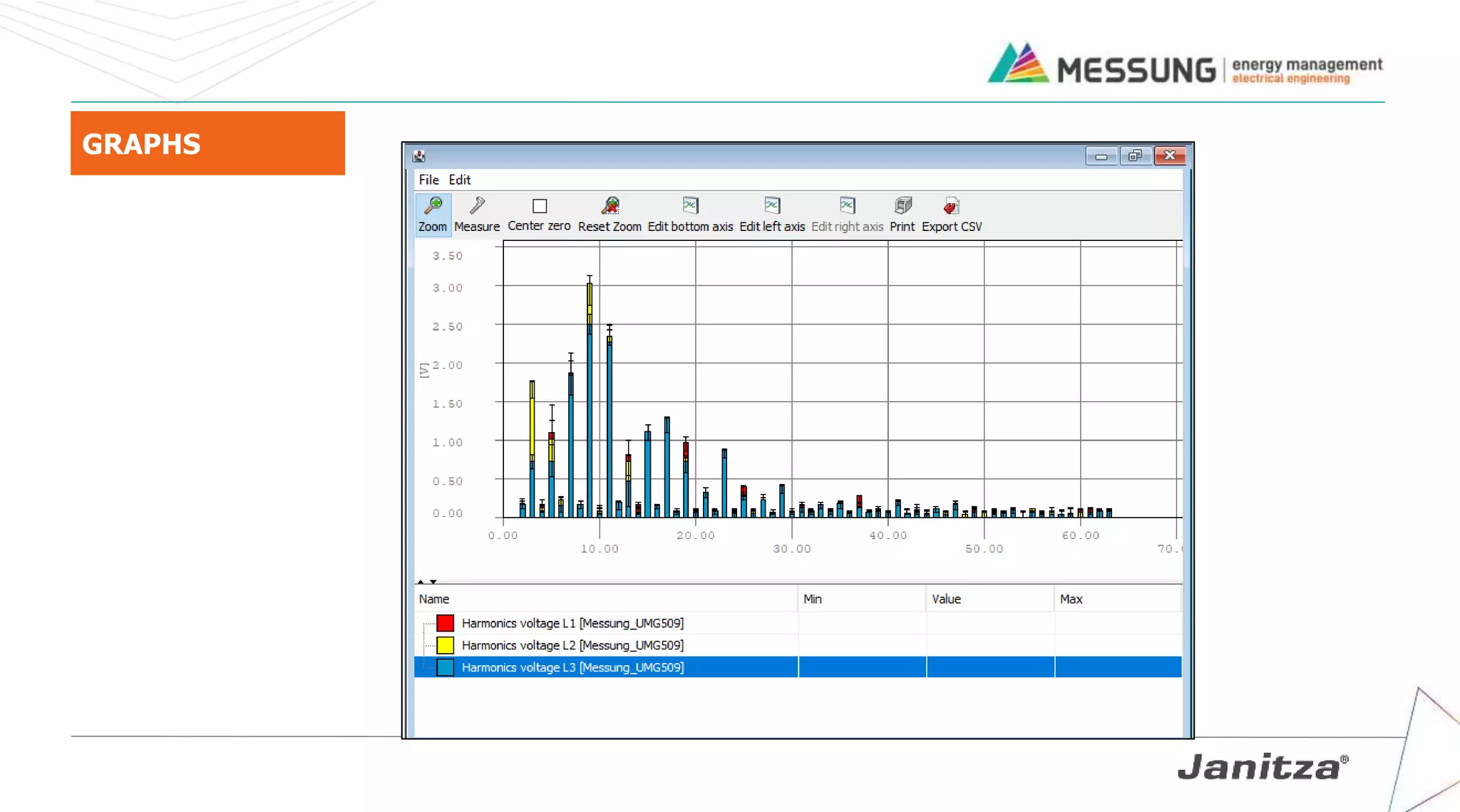Open the File menu

pyautogui.click(x=428, y=180)
